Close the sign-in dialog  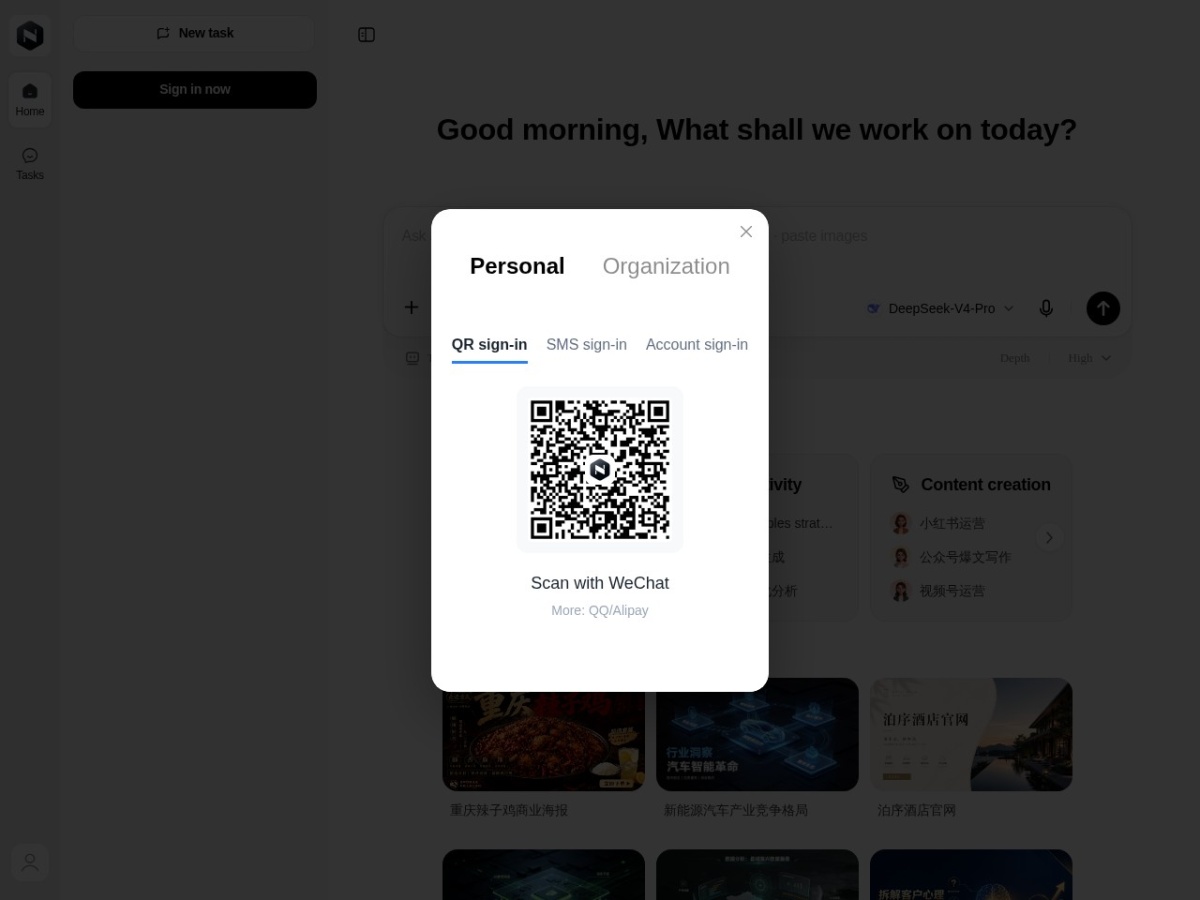click(x=746, y=232)
